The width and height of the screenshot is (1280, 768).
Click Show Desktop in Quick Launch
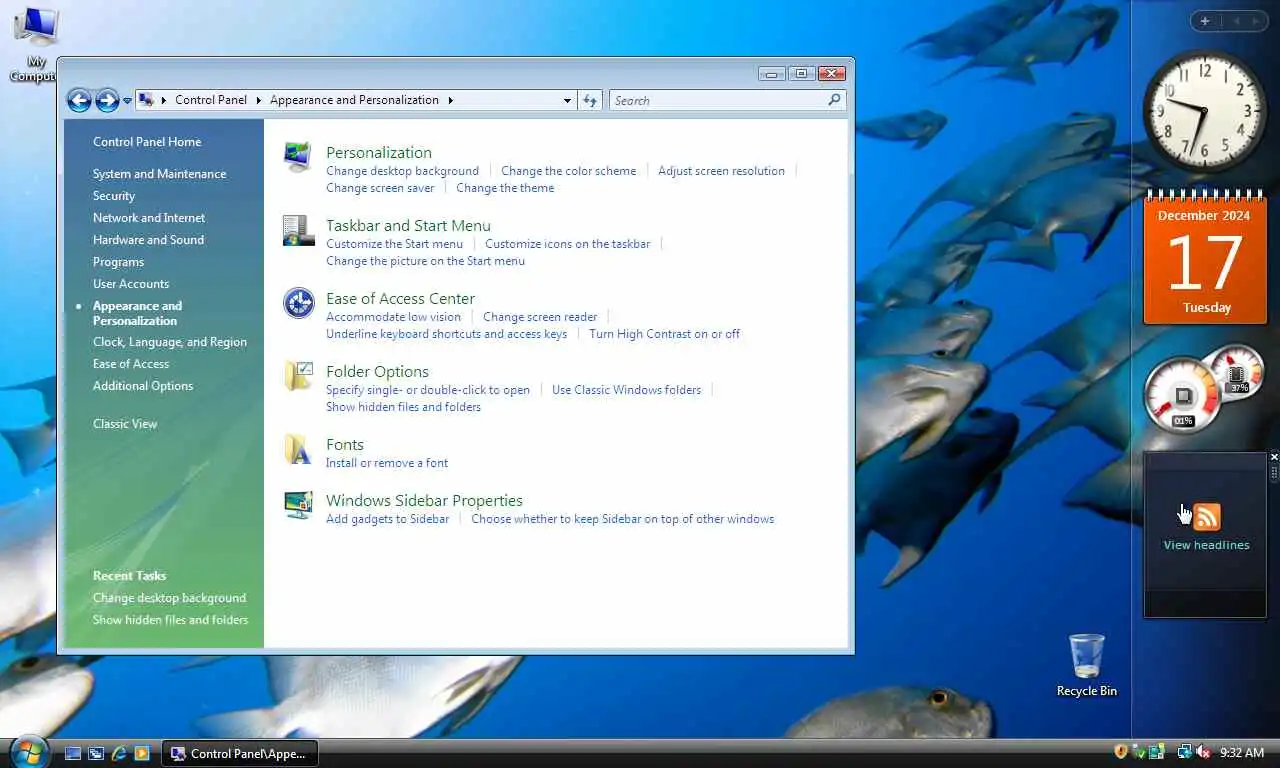(x=73, y=753)
